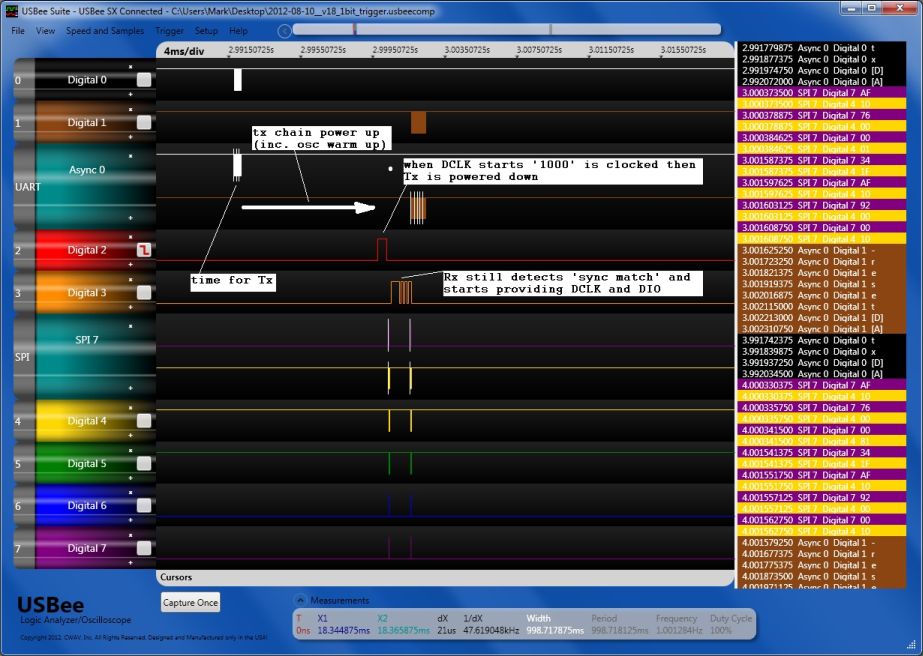This screenshot has width=923, height=656.
Task: Click the Cursors bar below waveforms
Action: point(446,577)
